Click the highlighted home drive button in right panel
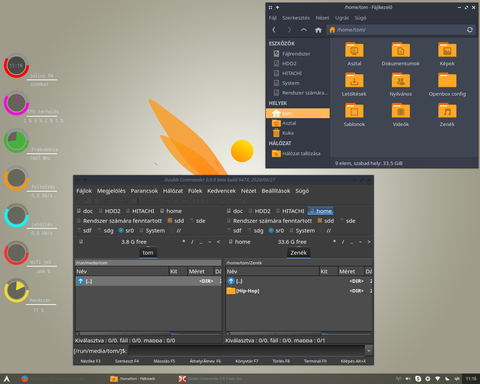This screenshot has width=480, height=384. coord(321,211)
